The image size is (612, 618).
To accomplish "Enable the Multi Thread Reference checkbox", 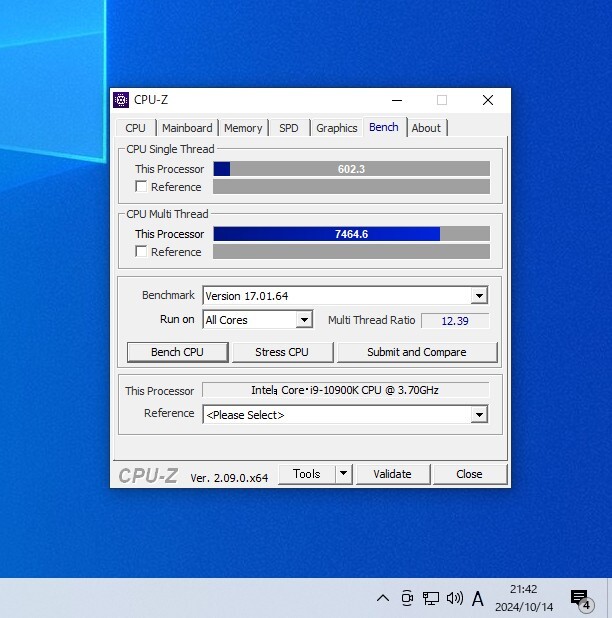I will (x=141, y=251).
